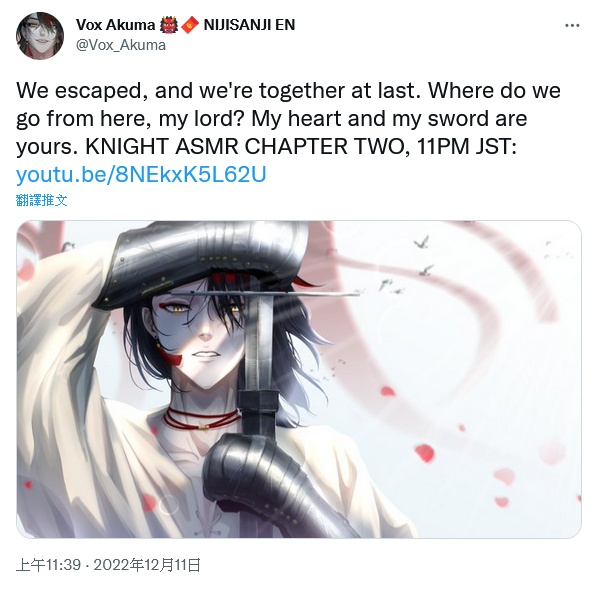Open the Vox Akuma display name

[116, 25]
